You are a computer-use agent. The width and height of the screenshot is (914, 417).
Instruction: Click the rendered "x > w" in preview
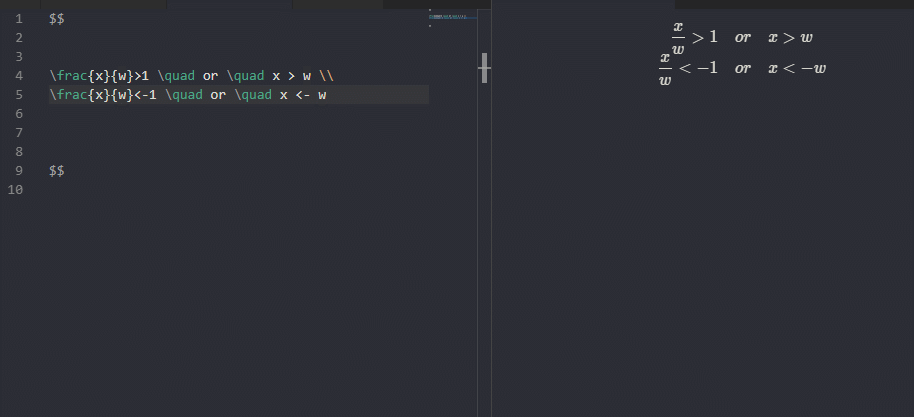[790, 37]
